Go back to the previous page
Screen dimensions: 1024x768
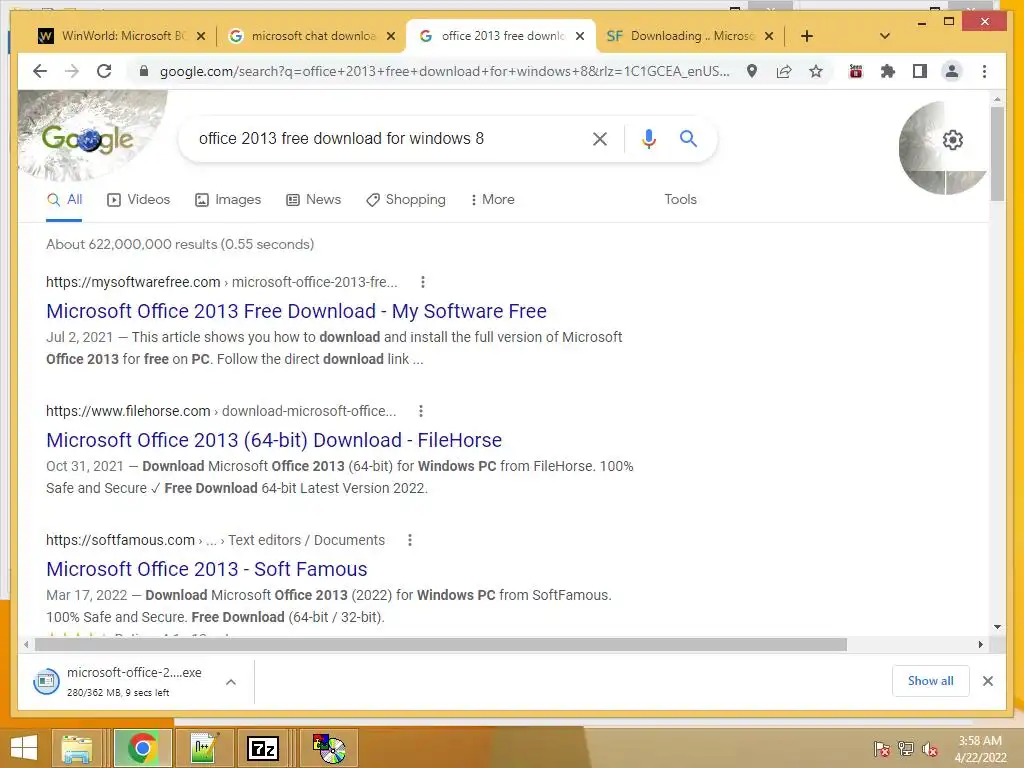click(40, 71)
